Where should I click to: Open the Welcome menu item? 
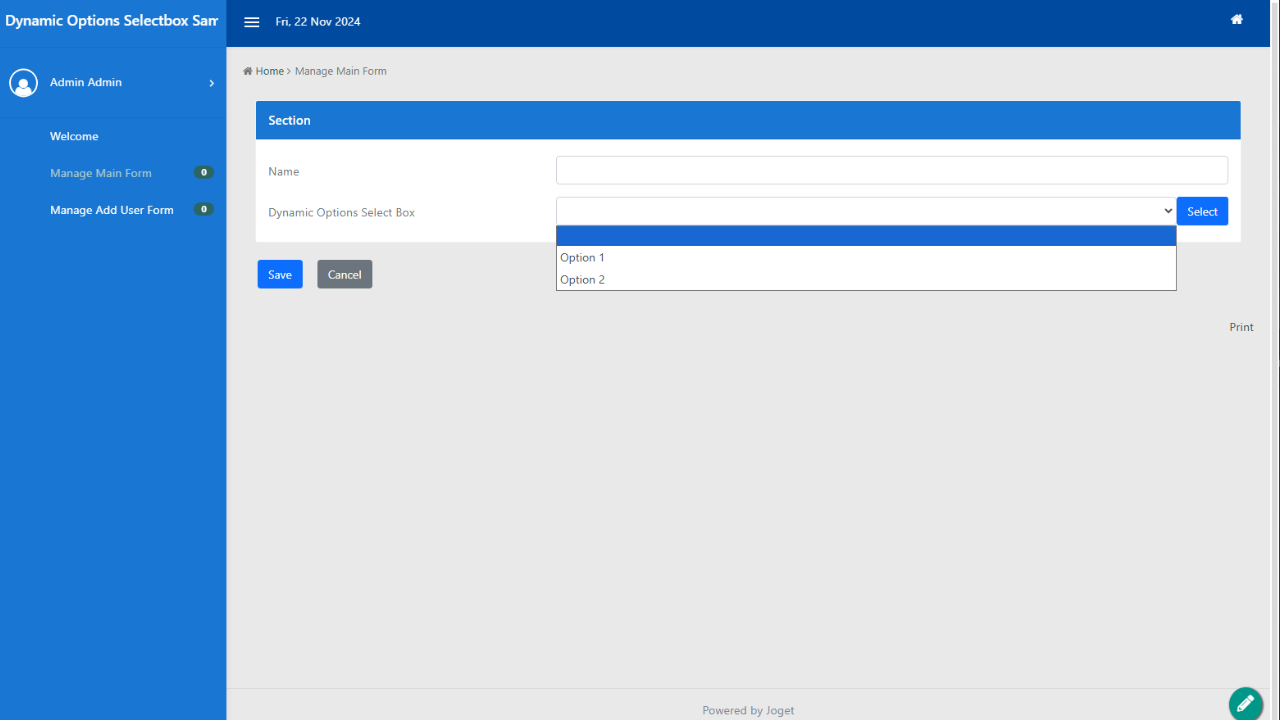pos(74,136)
